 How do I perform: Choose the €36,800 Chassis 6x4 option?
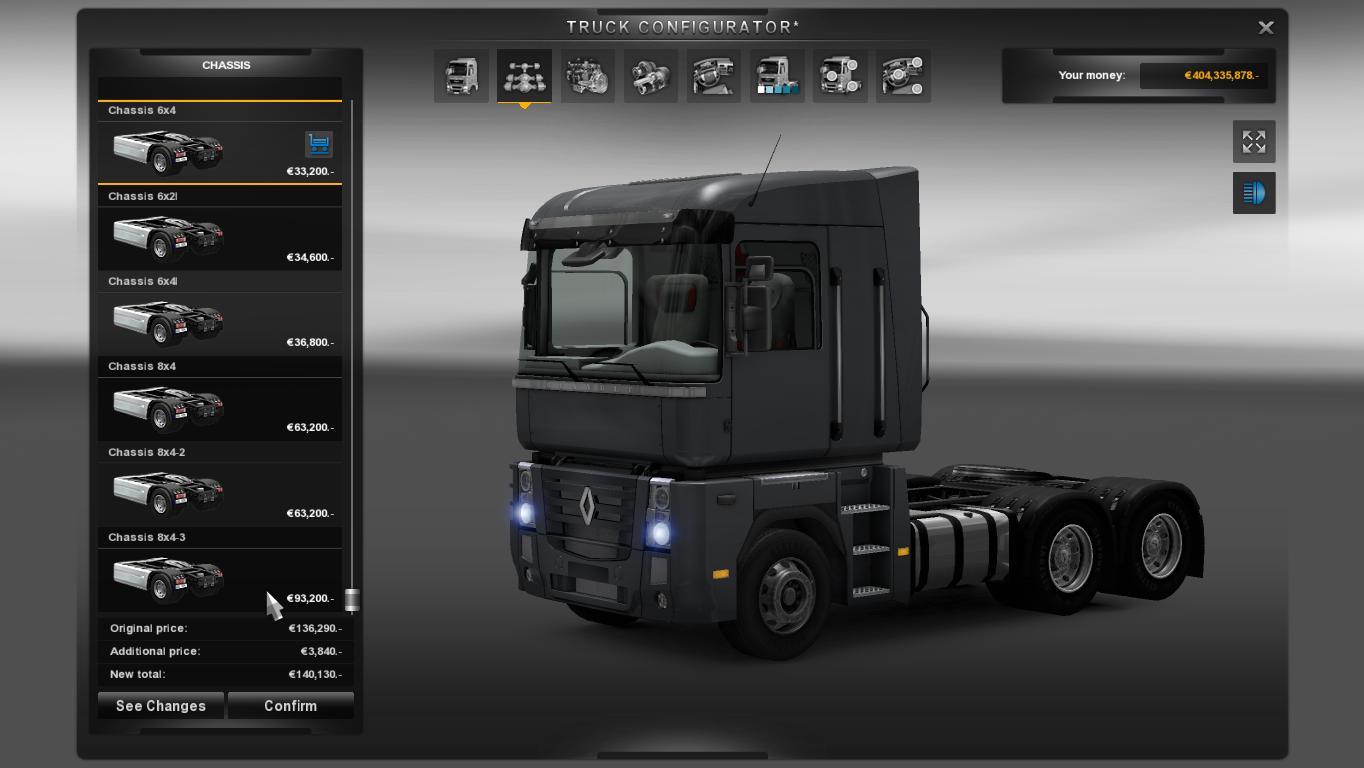coord(219,323)
